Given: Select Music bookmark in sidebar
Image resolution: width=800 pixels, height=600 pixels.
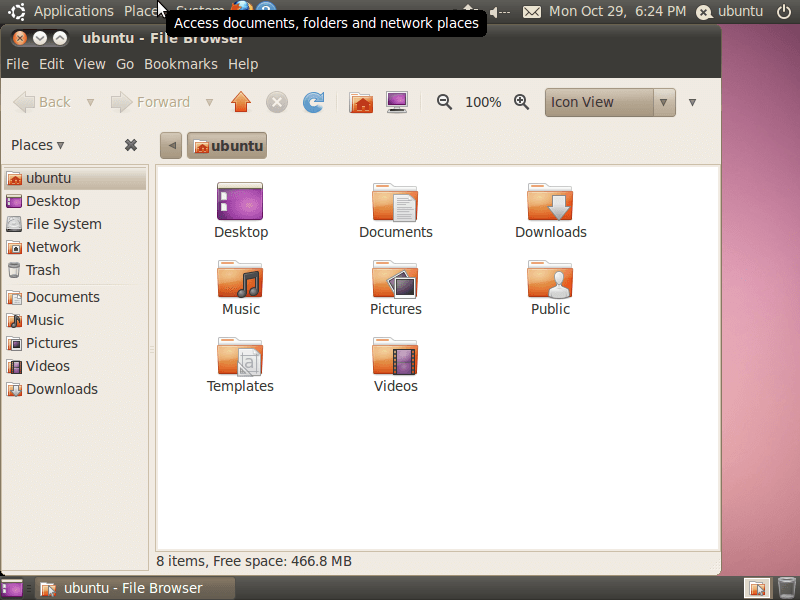Looking at the screenshot, I should tap(75, 320).
